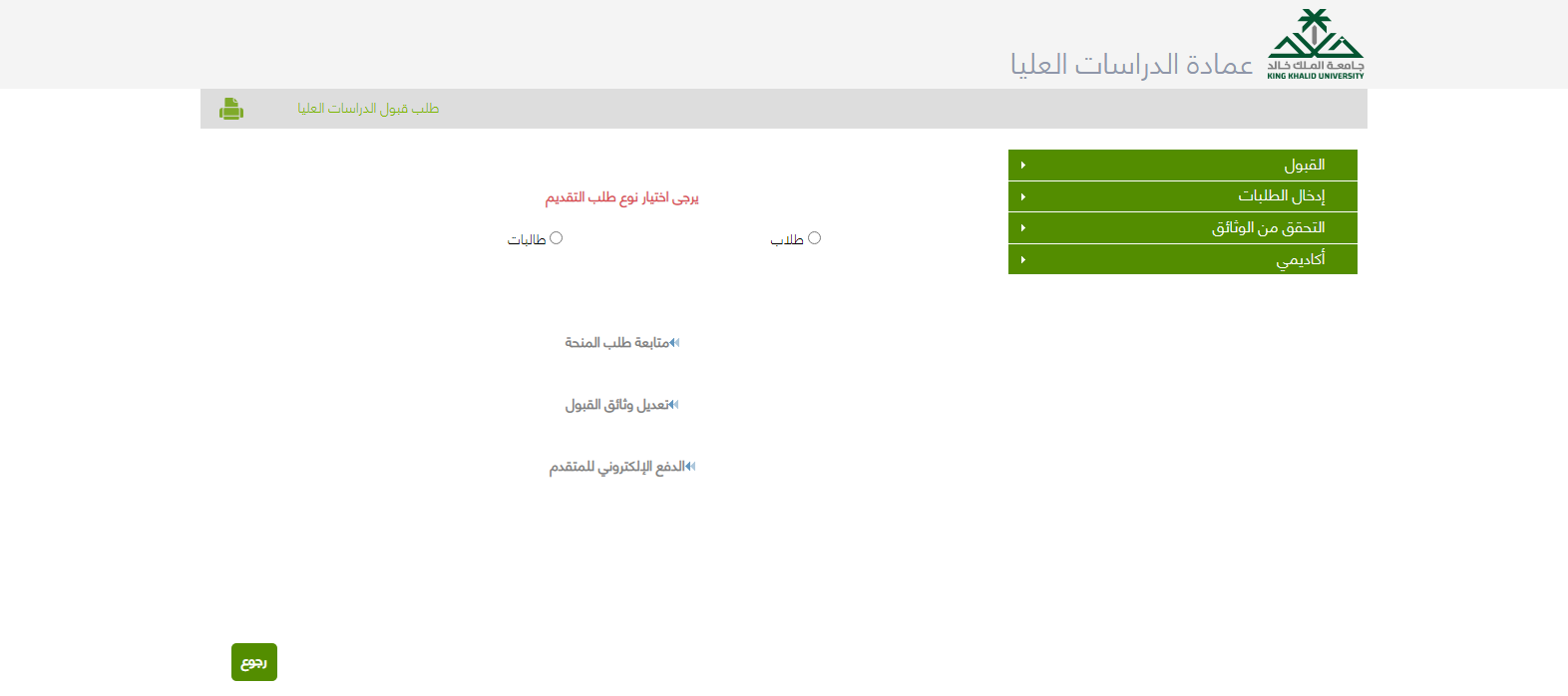The width and height of the screenshot is (1568, 696).
Task: Click the arrow icon beside تعديل وثائق القبول
Action: 674,405
